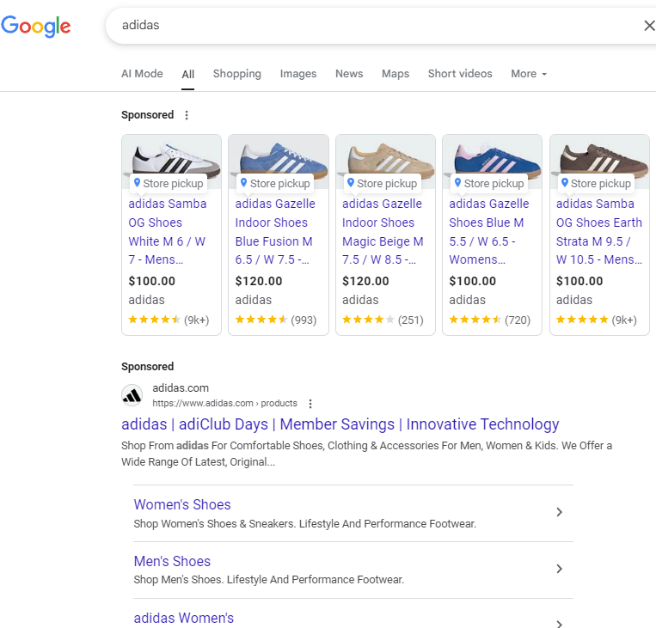656x628 pixels.
Task: Open the Maps tab
Action: click(395, 74)
